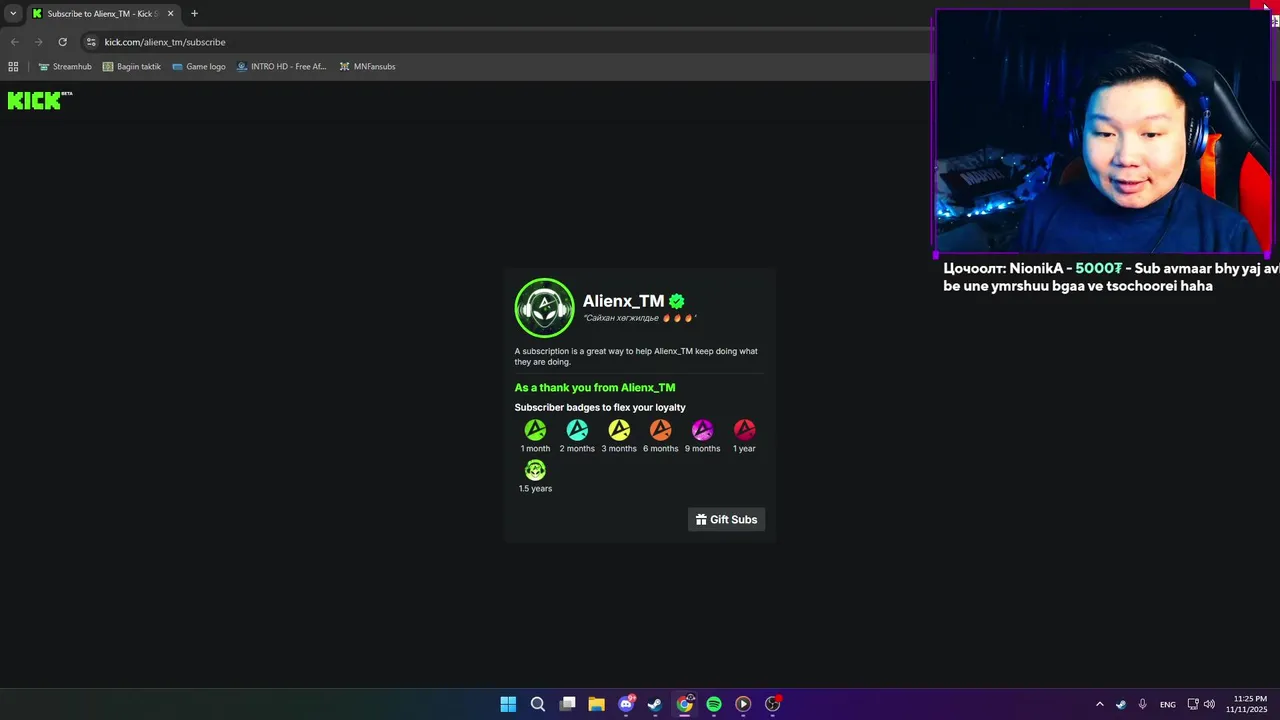Click the Gift Subs button

coord(726,519)
